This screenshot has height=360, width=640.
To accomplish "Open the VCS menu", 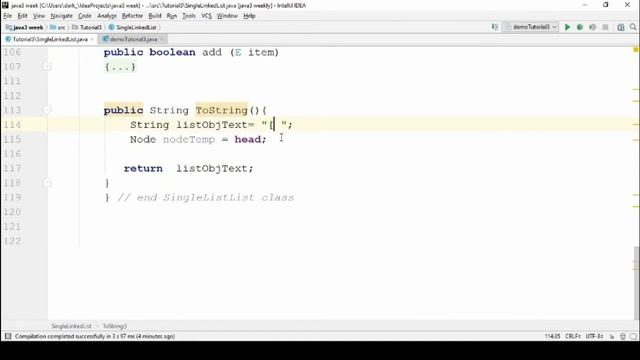I will [x=206, y=16].
